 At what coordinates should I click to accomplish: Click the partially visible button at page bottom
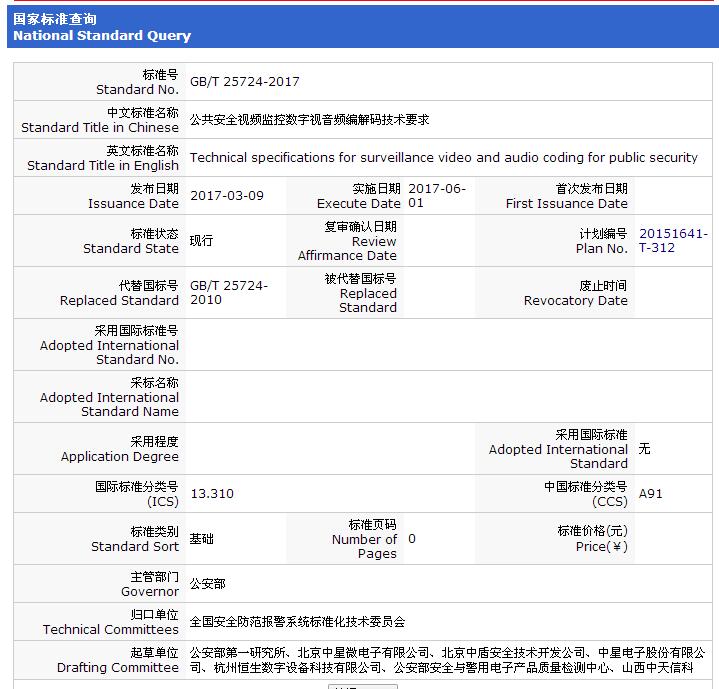tap(363, 686)
